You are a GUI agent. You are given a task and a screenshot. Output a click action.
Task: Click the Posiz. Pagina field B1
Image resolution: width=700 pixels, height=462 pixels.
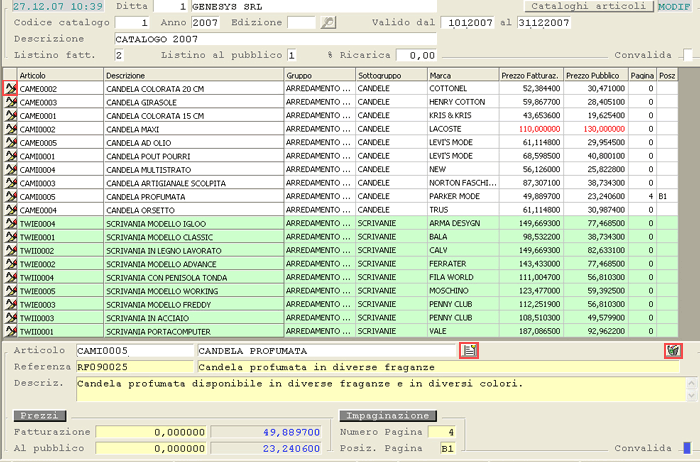coord(447,448)
